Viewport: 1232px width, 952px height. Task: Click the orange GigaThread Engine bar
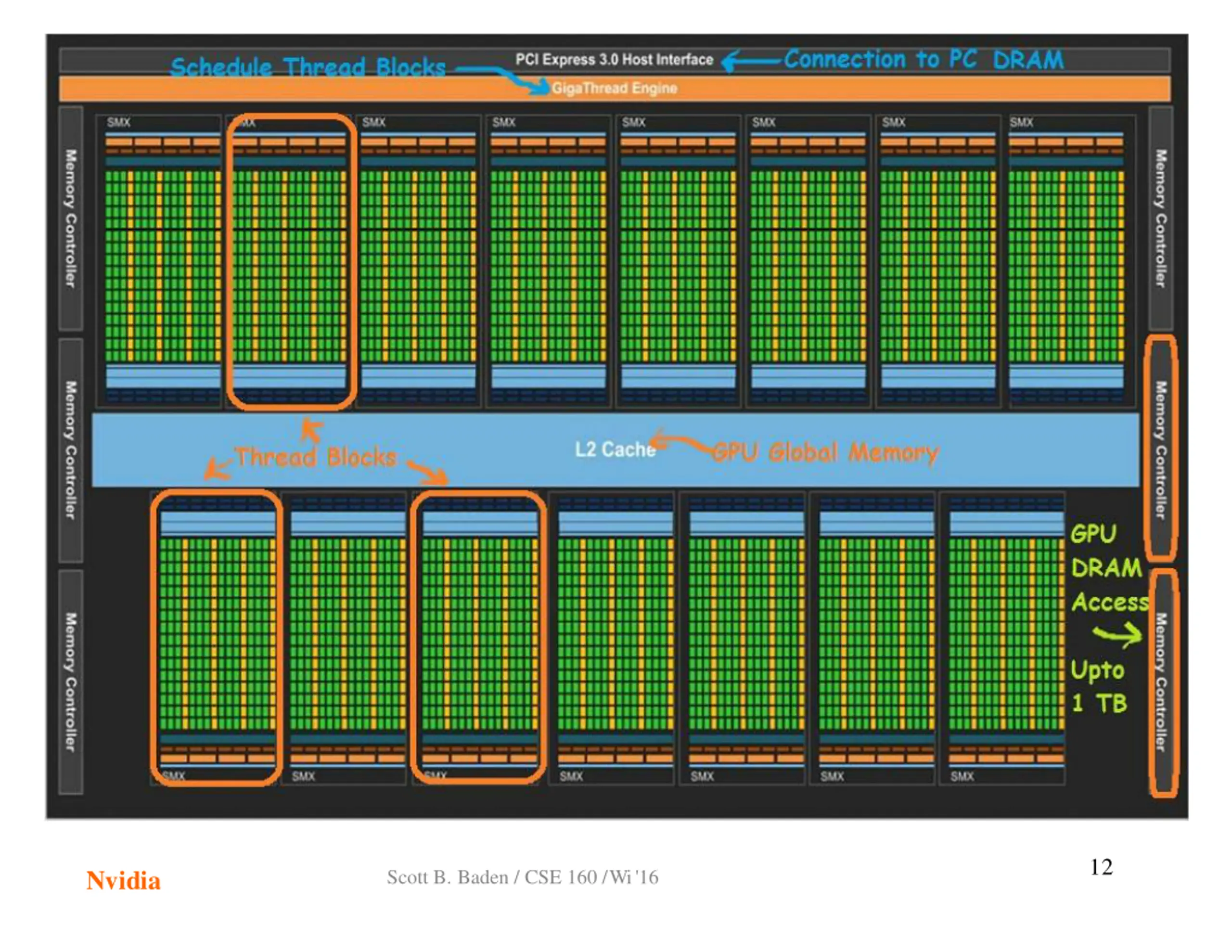point(614,89)
